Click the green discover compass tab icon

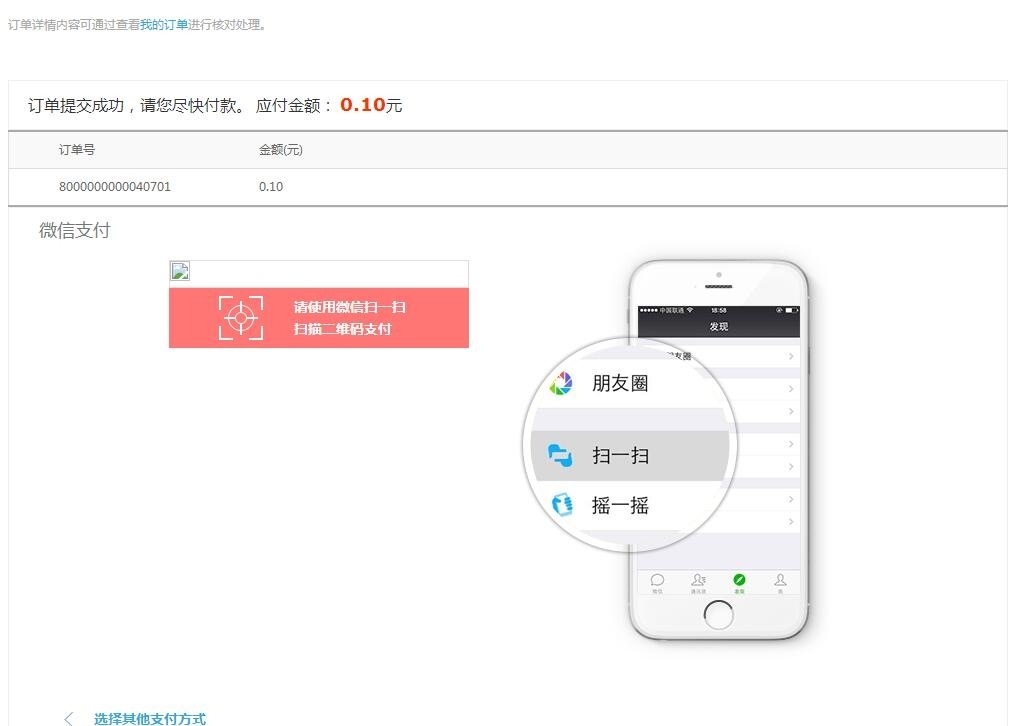[x=739, y=580]
